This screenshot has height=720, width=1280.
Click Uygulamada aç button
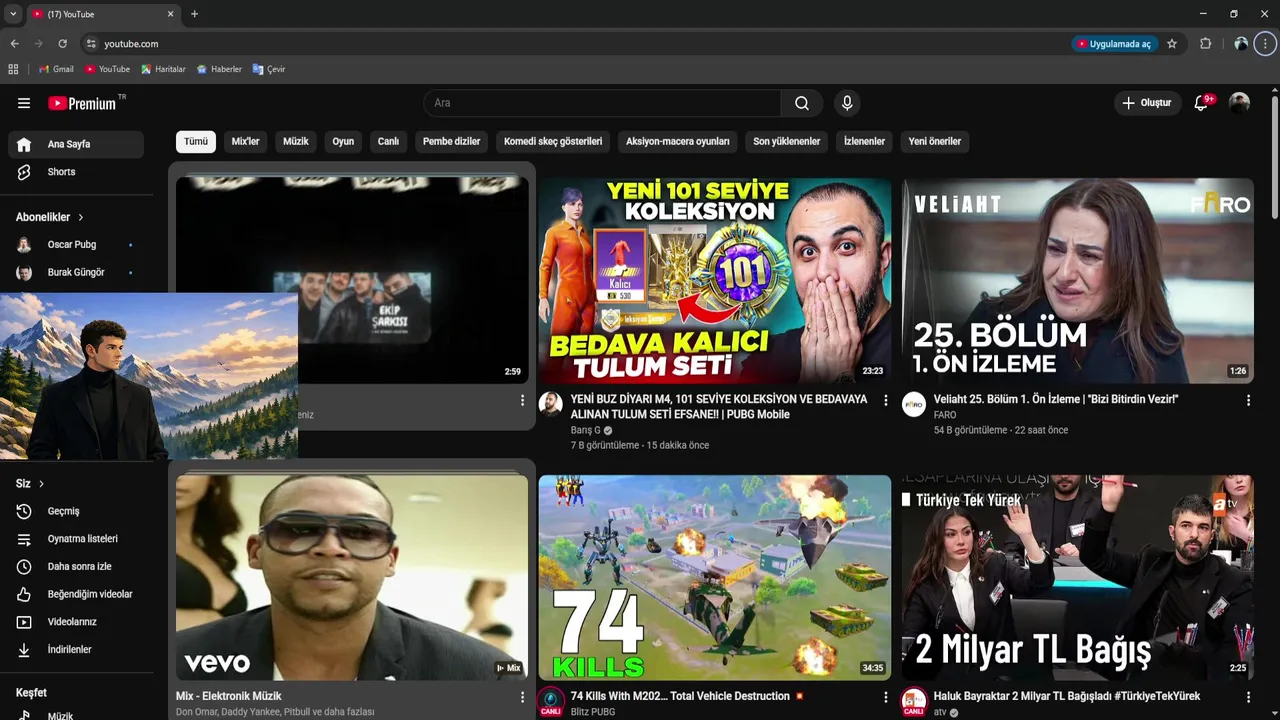click(1114, 44)
